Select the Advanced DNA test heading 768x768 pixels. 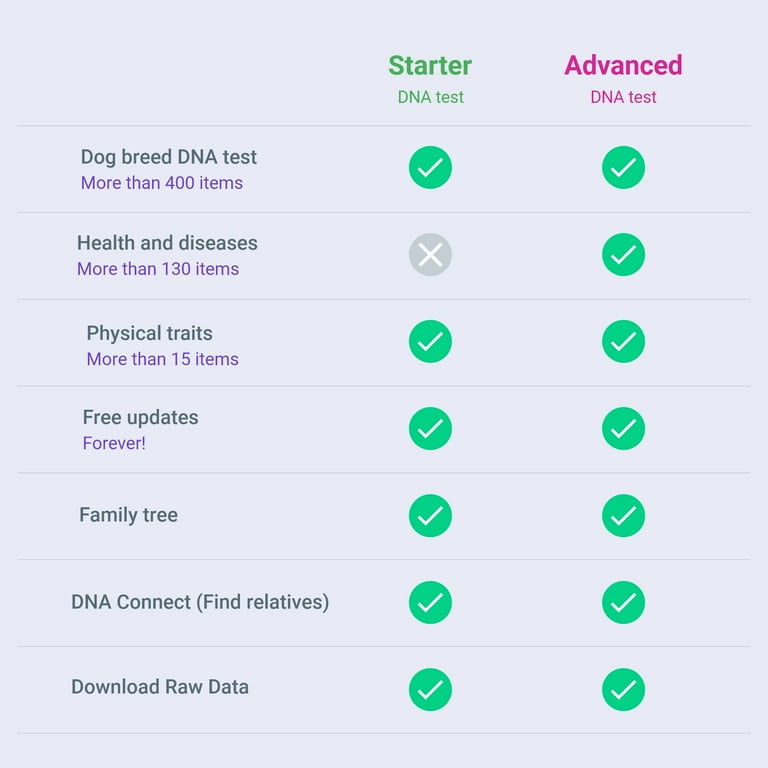click(x=623, y=78)
